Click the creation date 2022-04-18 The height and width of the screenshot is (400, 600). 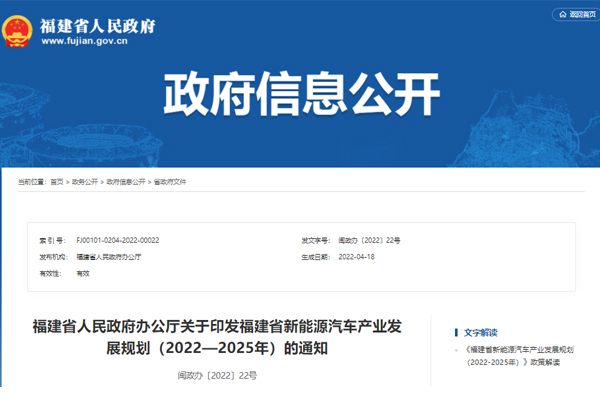[x=358, y=257]
